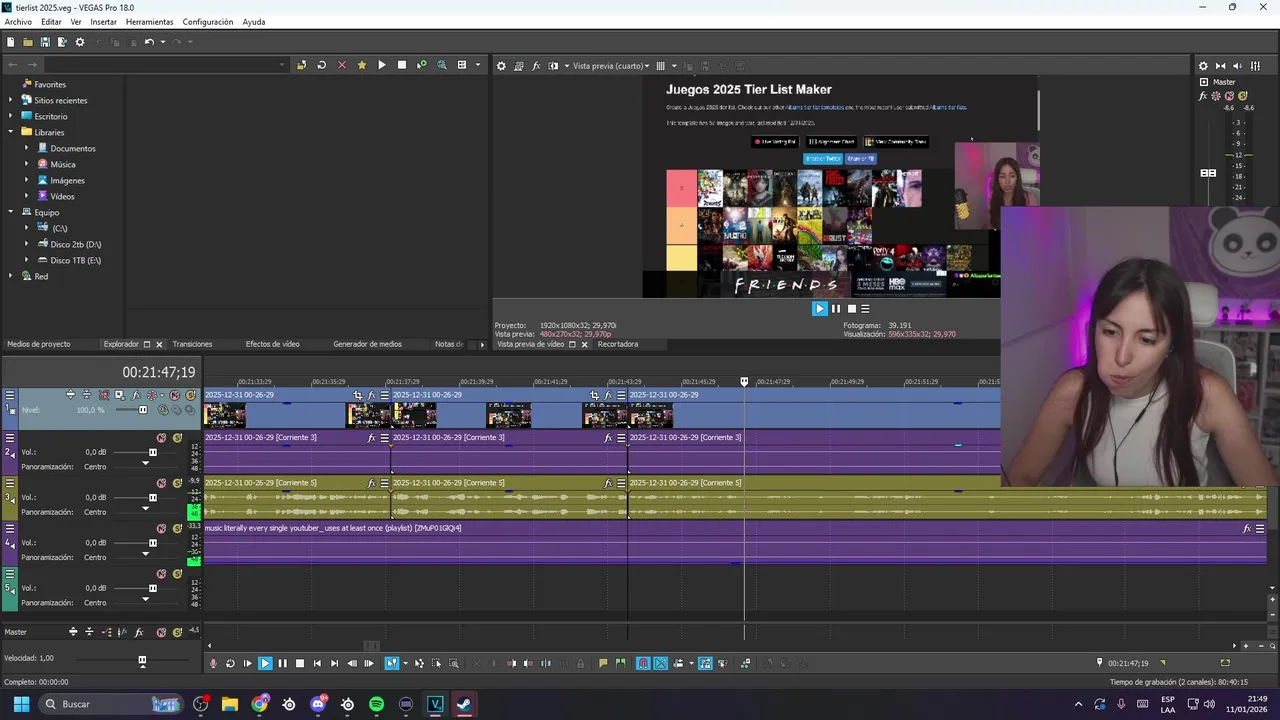Open Video output FX in the preview toolbar
This screenshot has width=1280, height=720.
pos(536,66)
